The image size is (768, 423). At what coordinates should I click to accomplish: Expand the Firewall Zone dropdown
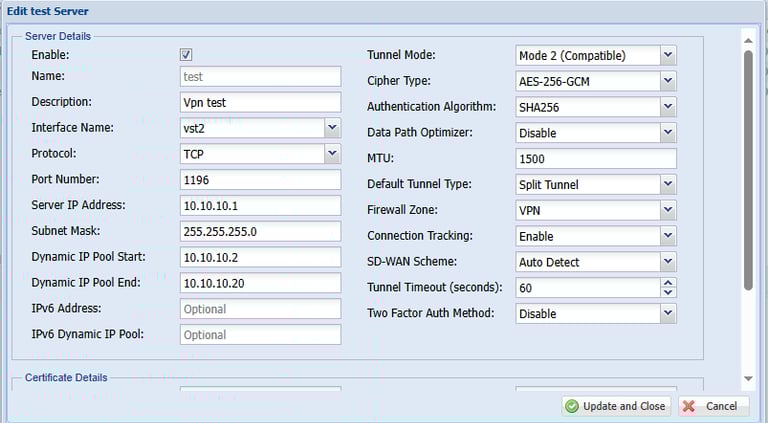pos(668,211)
